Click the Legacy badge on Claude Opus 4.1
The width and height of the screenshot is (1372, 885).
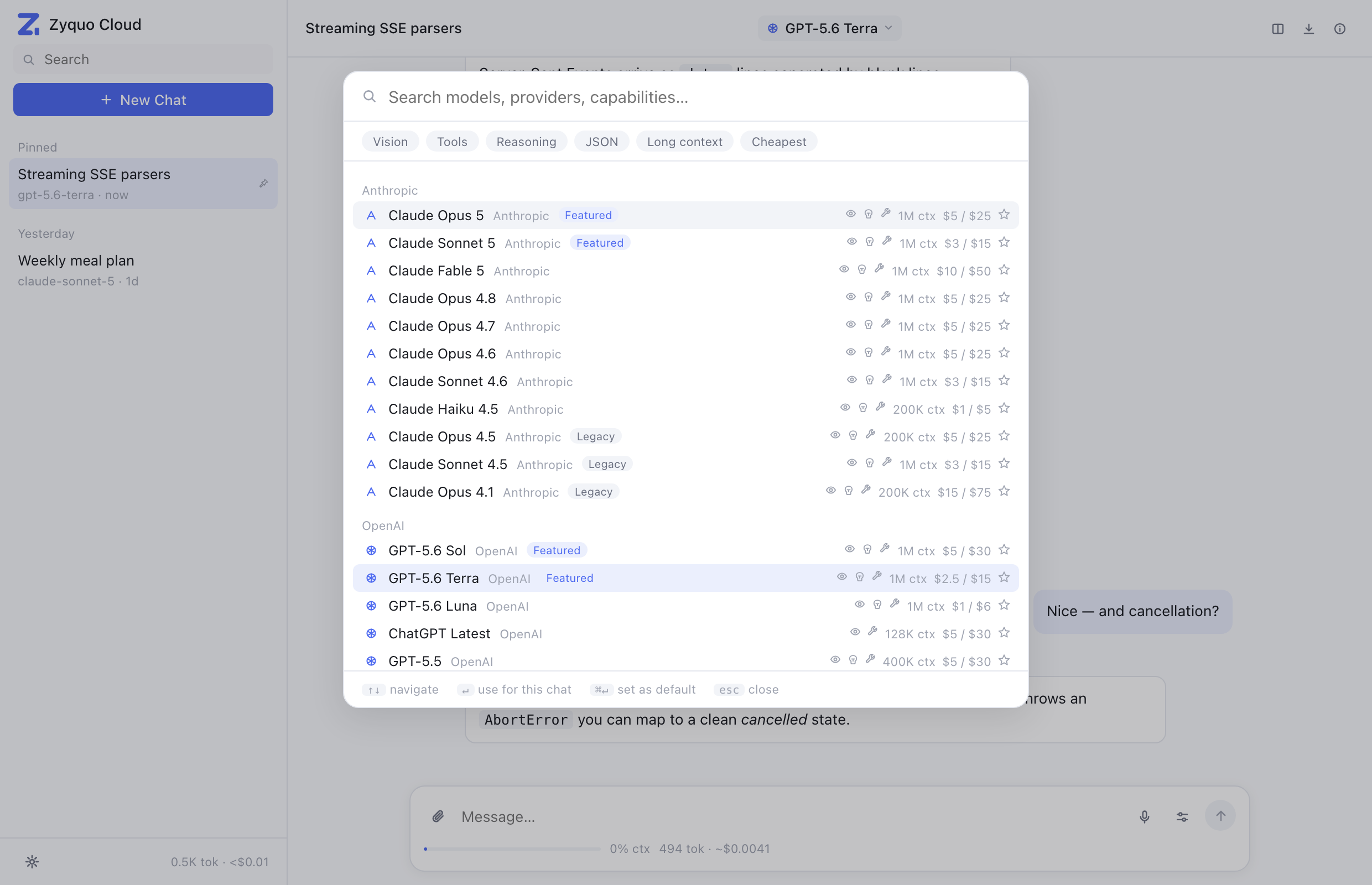click(593, 492)
